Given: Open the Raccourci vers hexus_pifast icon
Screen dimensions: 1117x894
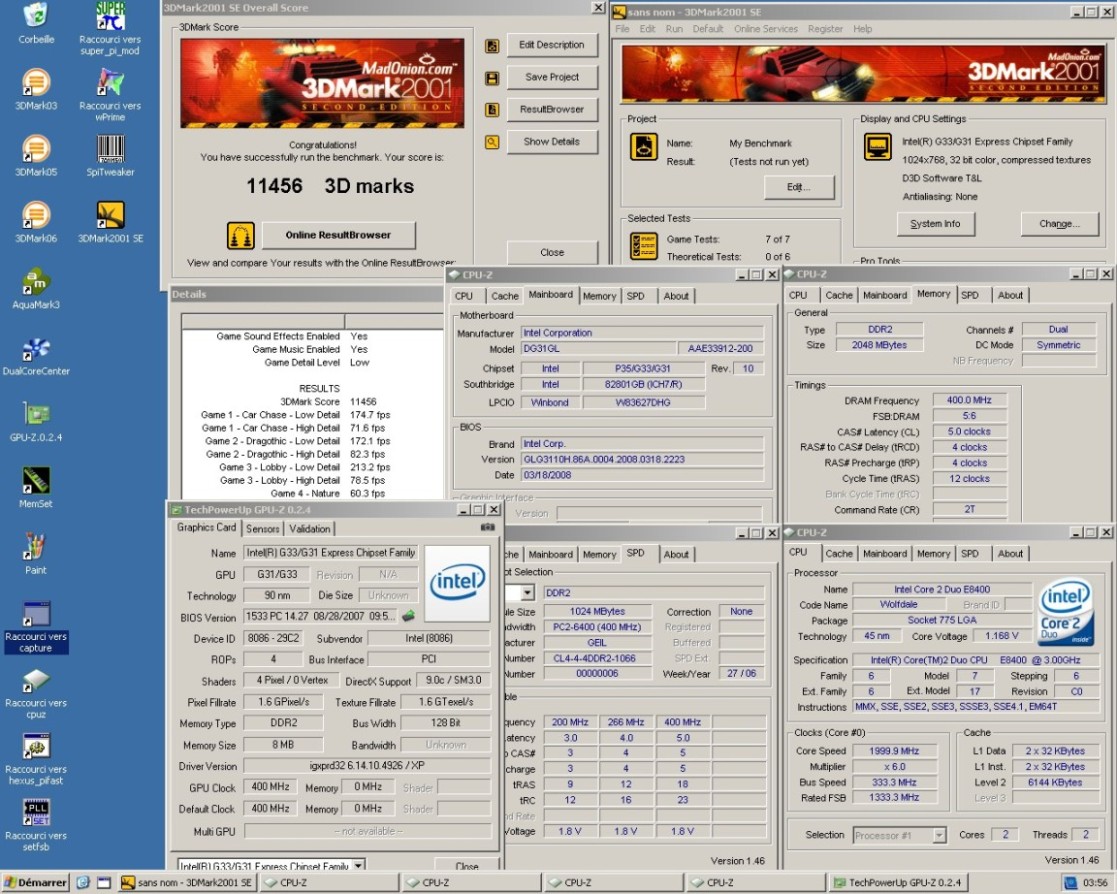Looking at the screenshot, I should [x=36, y=746].
